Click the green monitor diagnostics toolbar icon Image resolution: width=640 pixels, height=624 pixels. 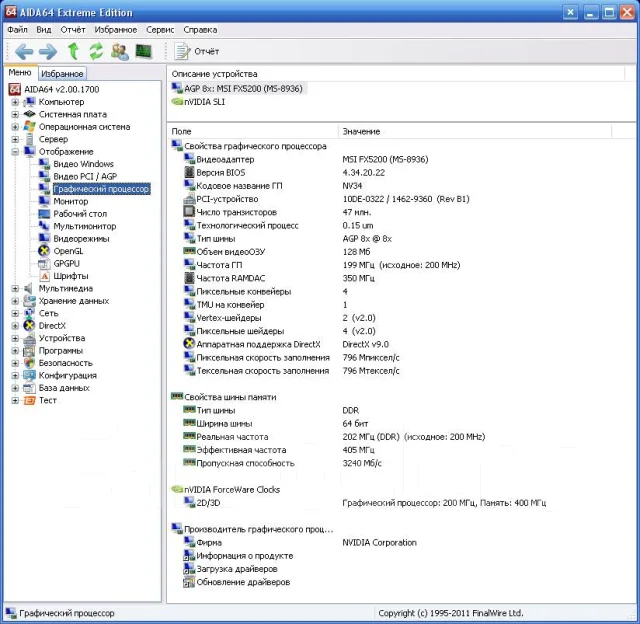pos(144,51)
